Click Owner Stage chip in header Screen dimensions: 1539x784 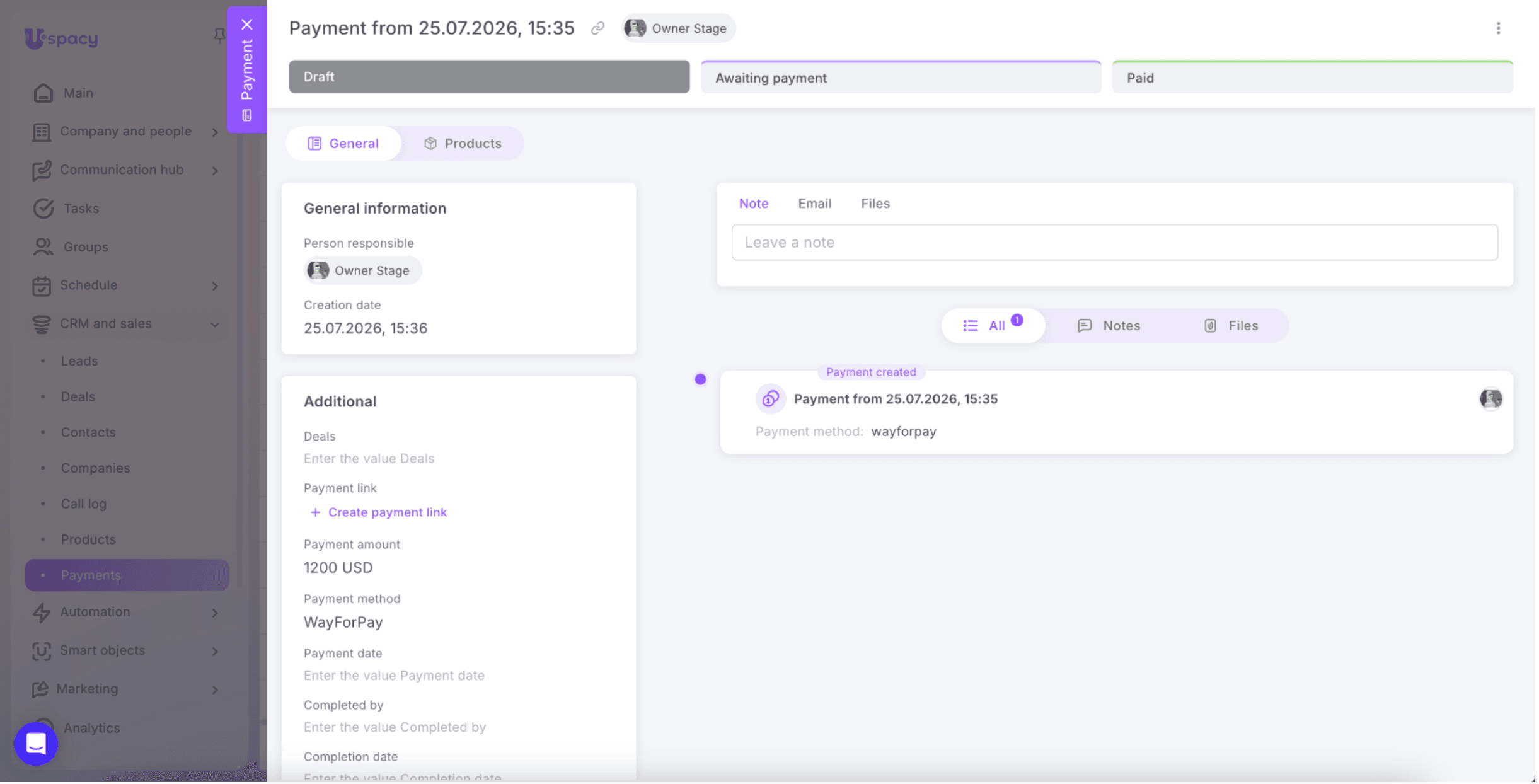coord(677,28)
